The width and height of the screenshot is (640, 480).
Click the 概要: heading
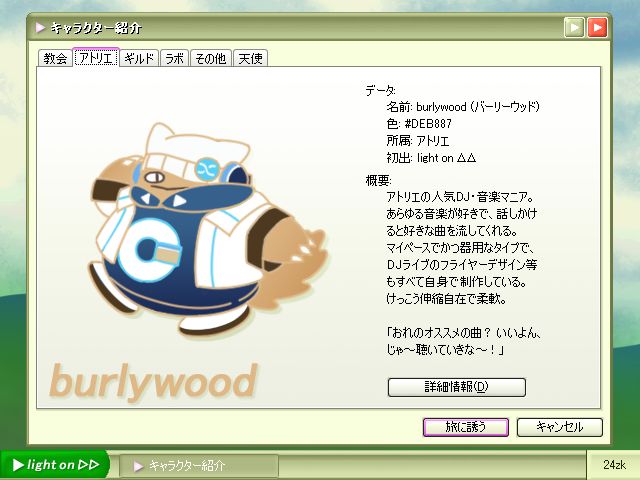(379, 180)
